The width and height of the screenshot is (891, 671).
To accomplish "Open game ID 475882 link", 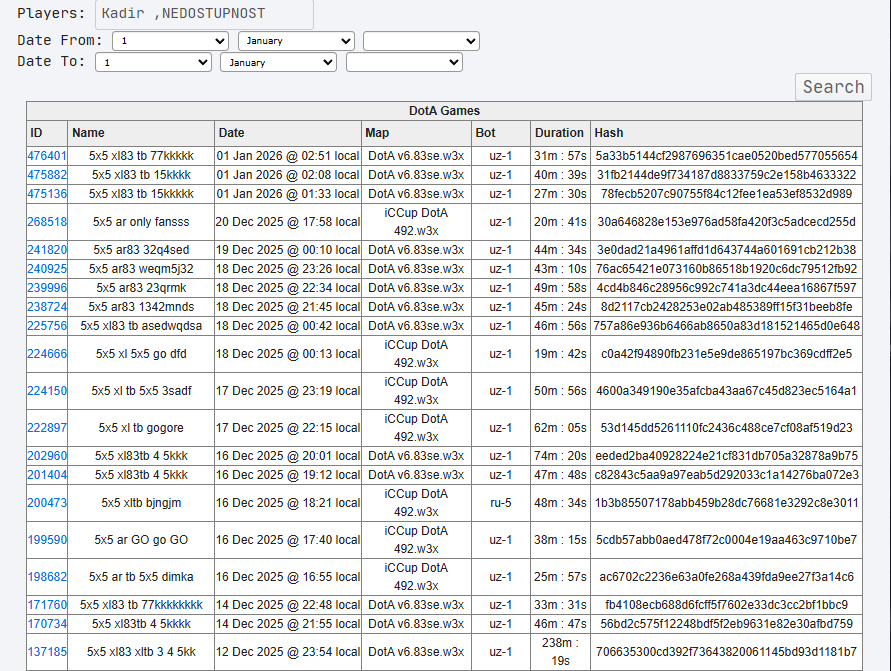I will click(x=47, y=175).
